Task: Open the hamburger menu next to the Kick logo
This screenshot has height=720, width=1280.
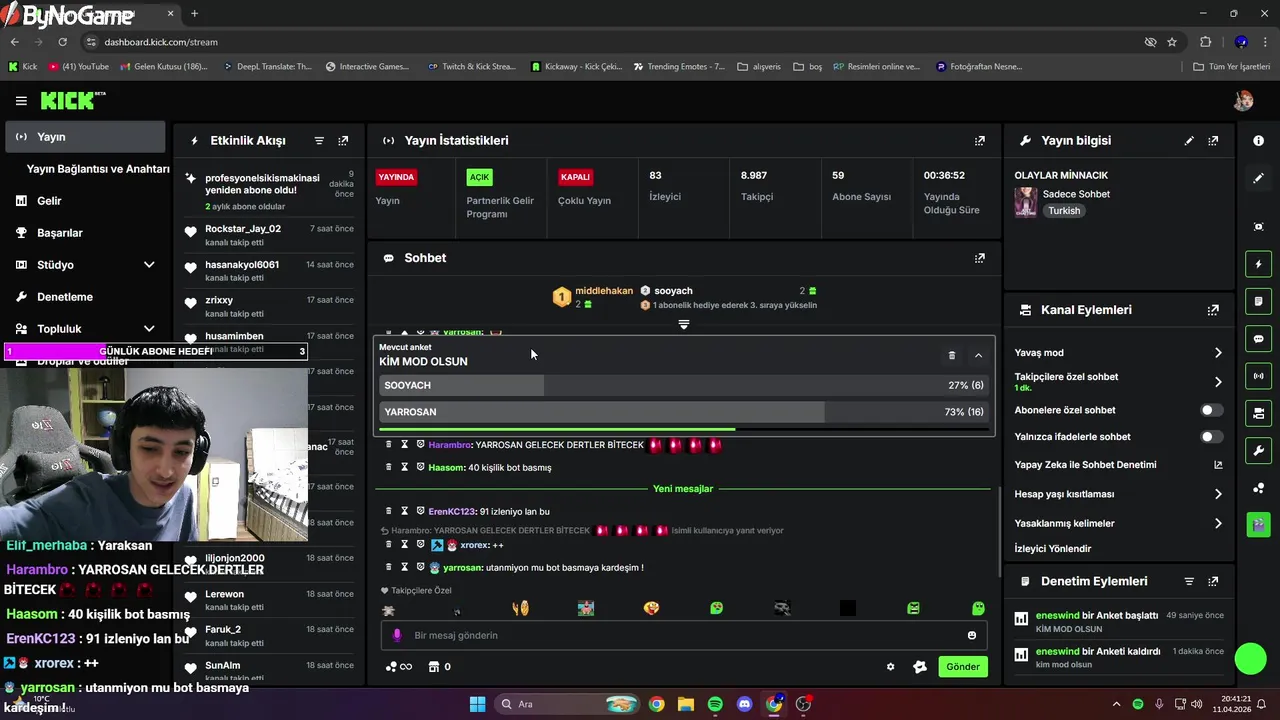Action: pyautogui.click(x=21, y=101)
